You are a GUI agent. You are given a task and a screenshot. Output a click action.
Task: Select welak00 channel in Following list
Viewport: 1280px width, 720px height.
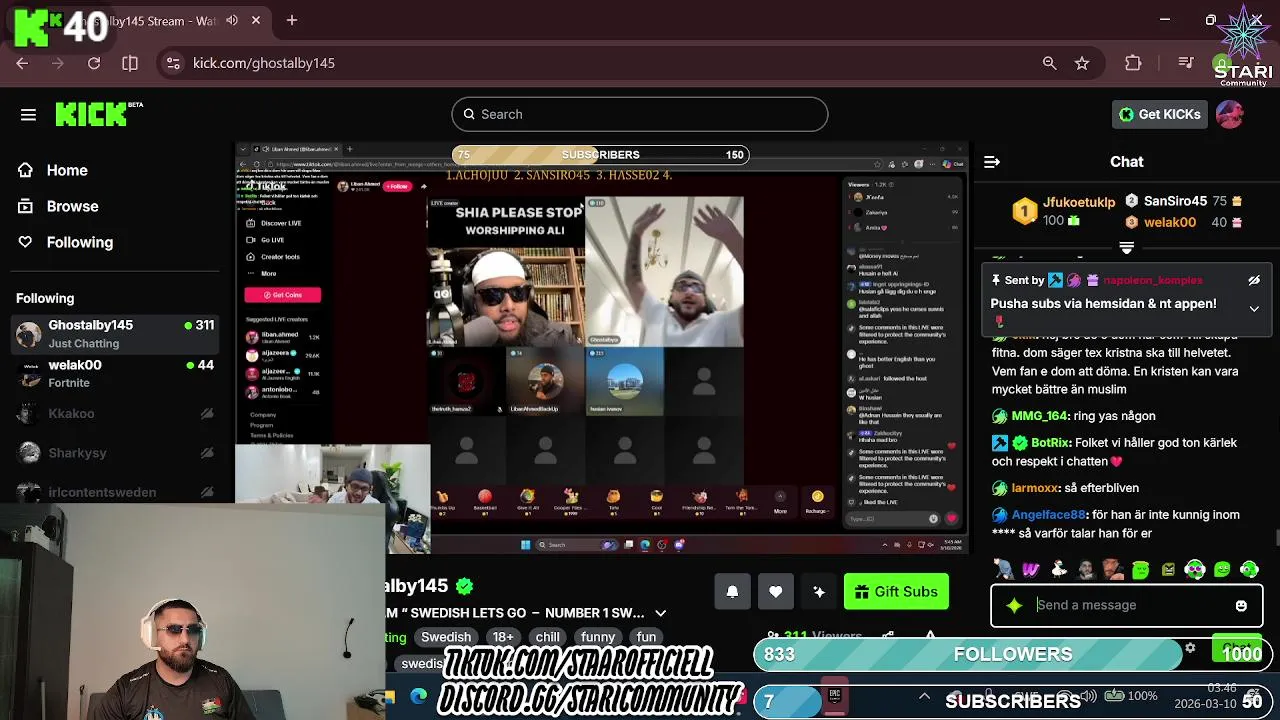pos(116,373)
